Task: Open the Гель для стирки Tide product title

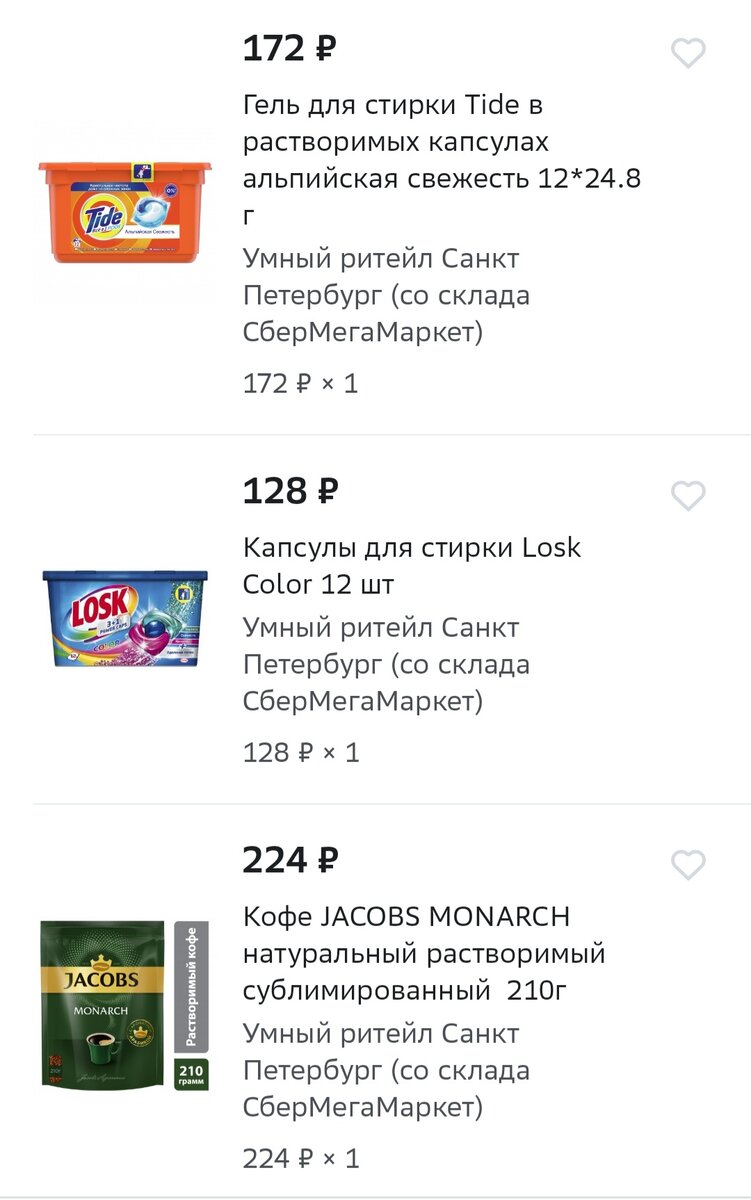Action: [x=442, y=161]
